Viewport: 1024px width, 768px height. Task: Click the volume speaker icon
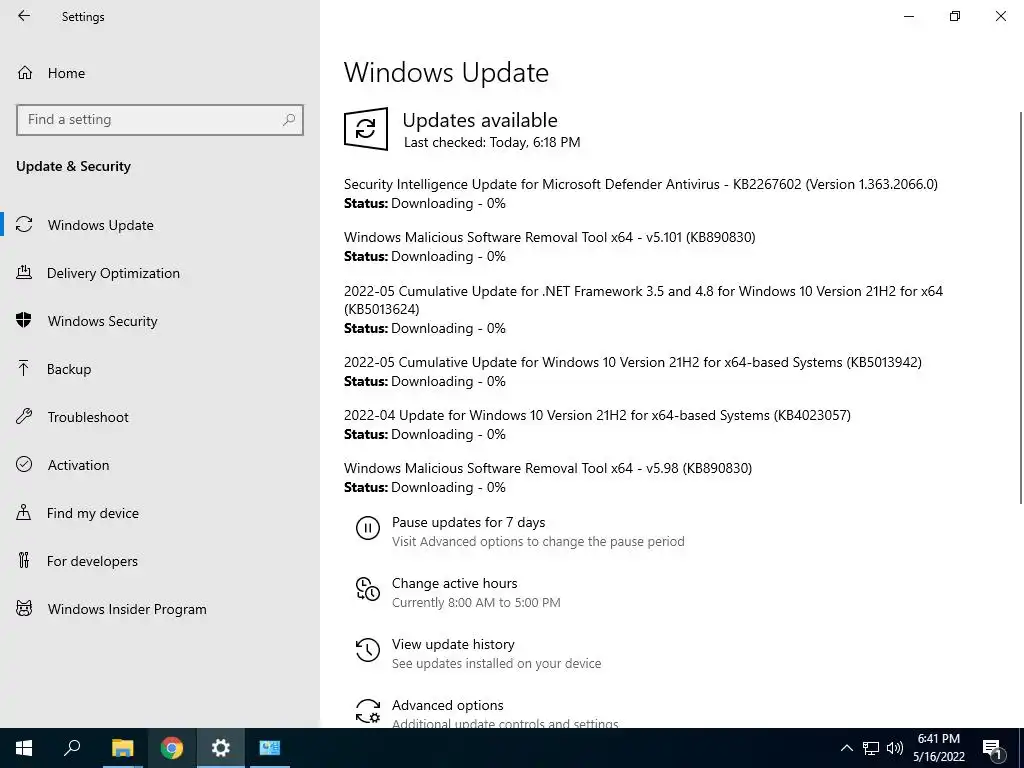(895, 748)
